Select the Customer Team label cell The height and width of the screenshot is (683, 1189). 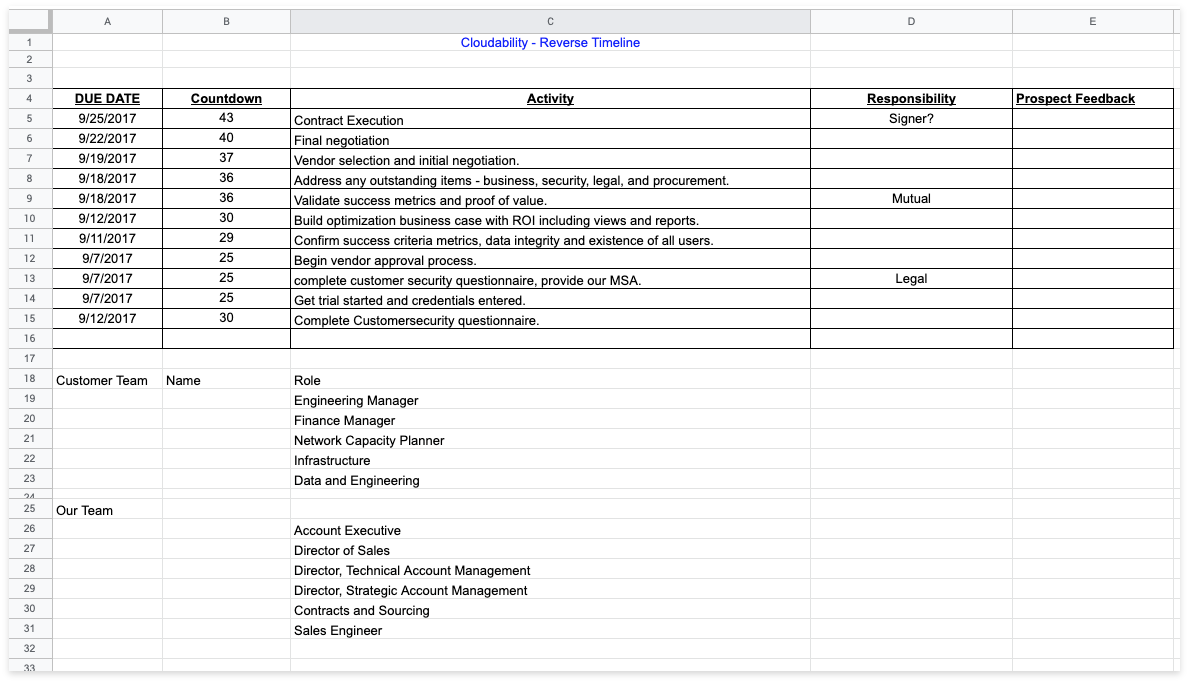coord(100,380)
